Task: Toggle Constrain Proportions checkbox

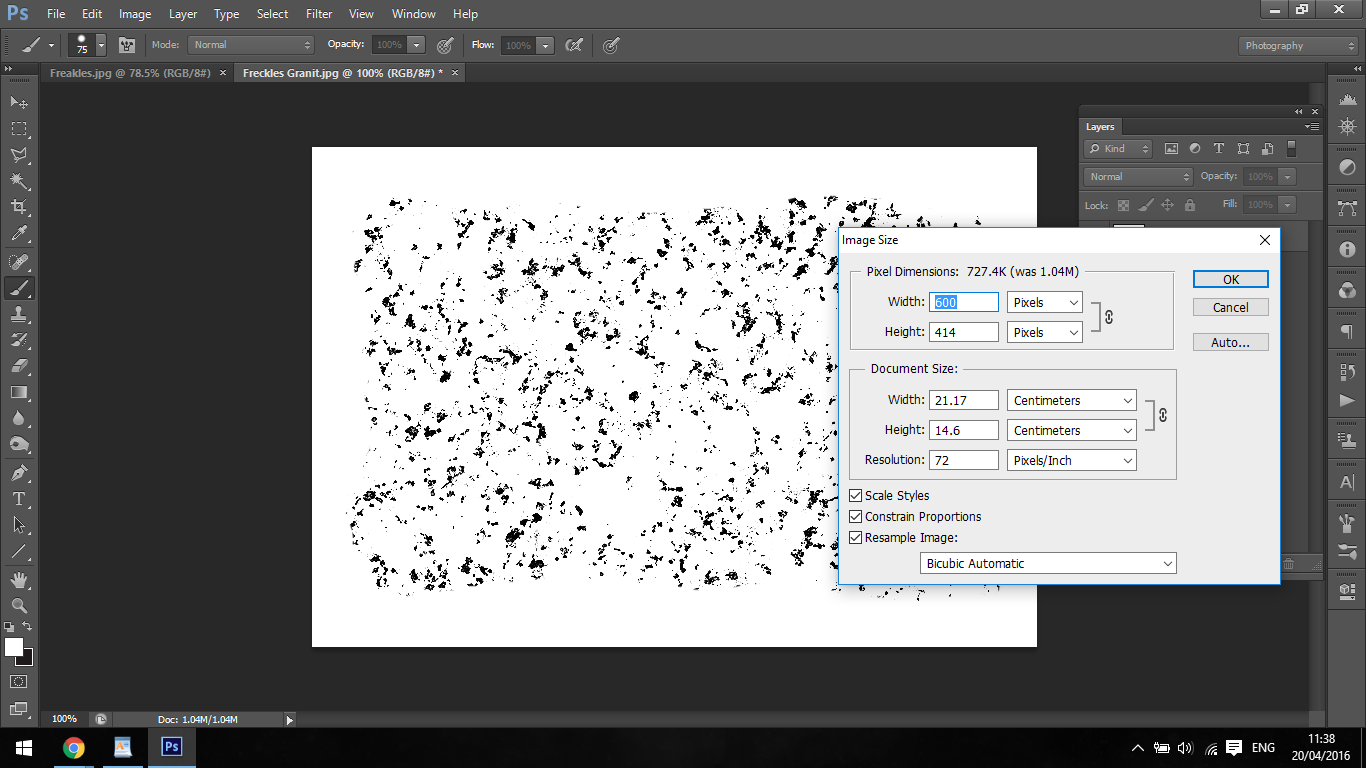Action: (856, 517)
